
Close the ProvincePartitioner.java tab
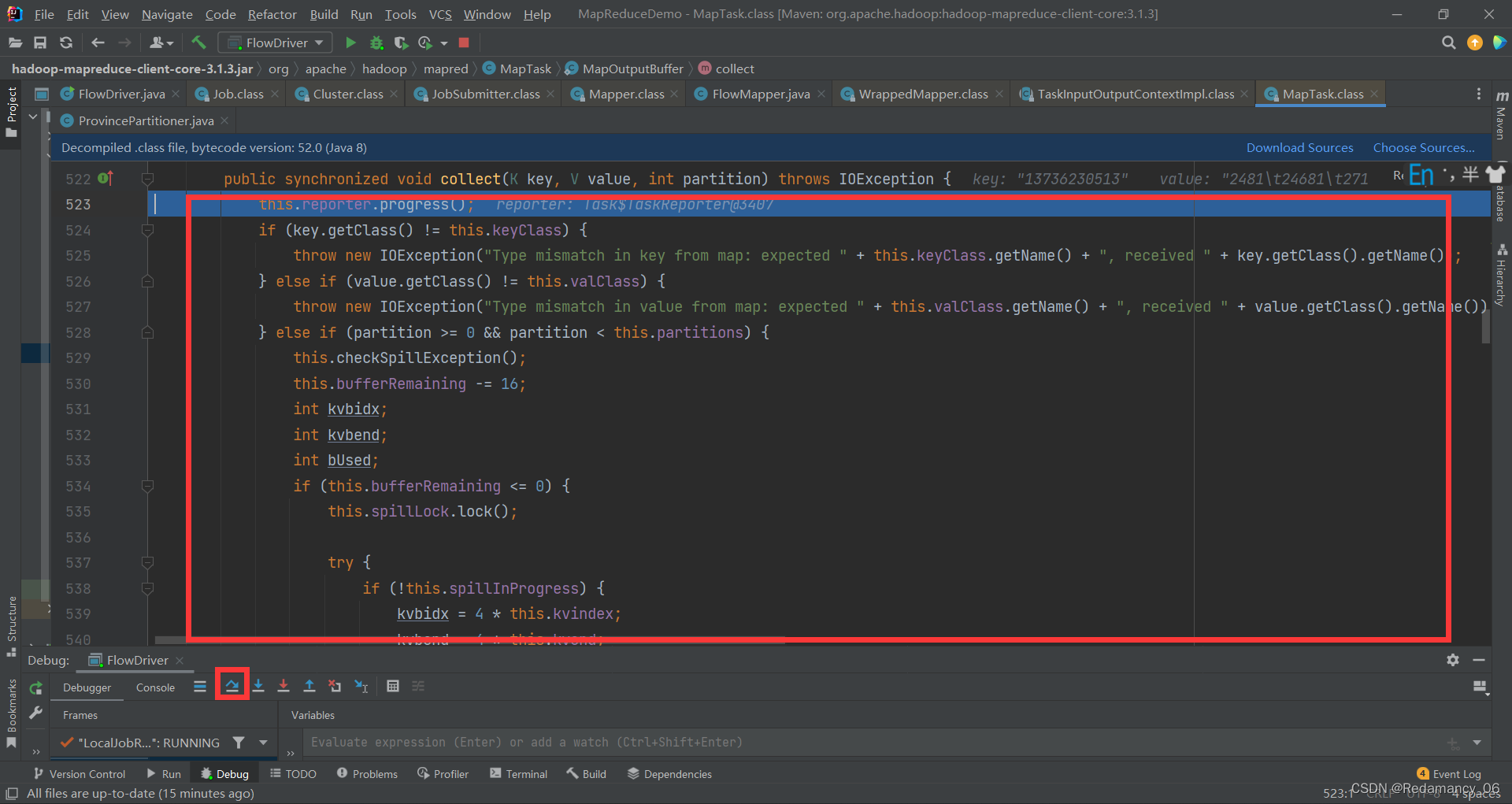point(224,120)
